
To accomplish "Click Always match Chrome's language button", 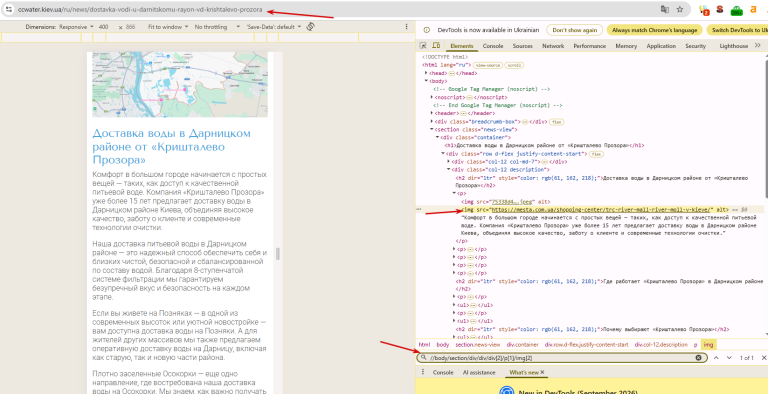I will pyautogui.click(x=654, y=30).
